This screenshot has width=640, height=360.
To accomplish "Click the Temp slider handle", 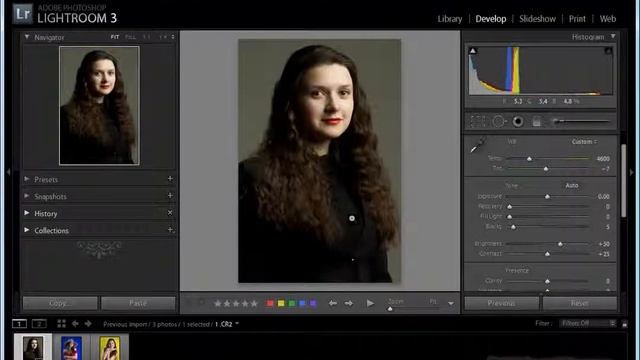I will pyautogui.click(x=529, y=158).
